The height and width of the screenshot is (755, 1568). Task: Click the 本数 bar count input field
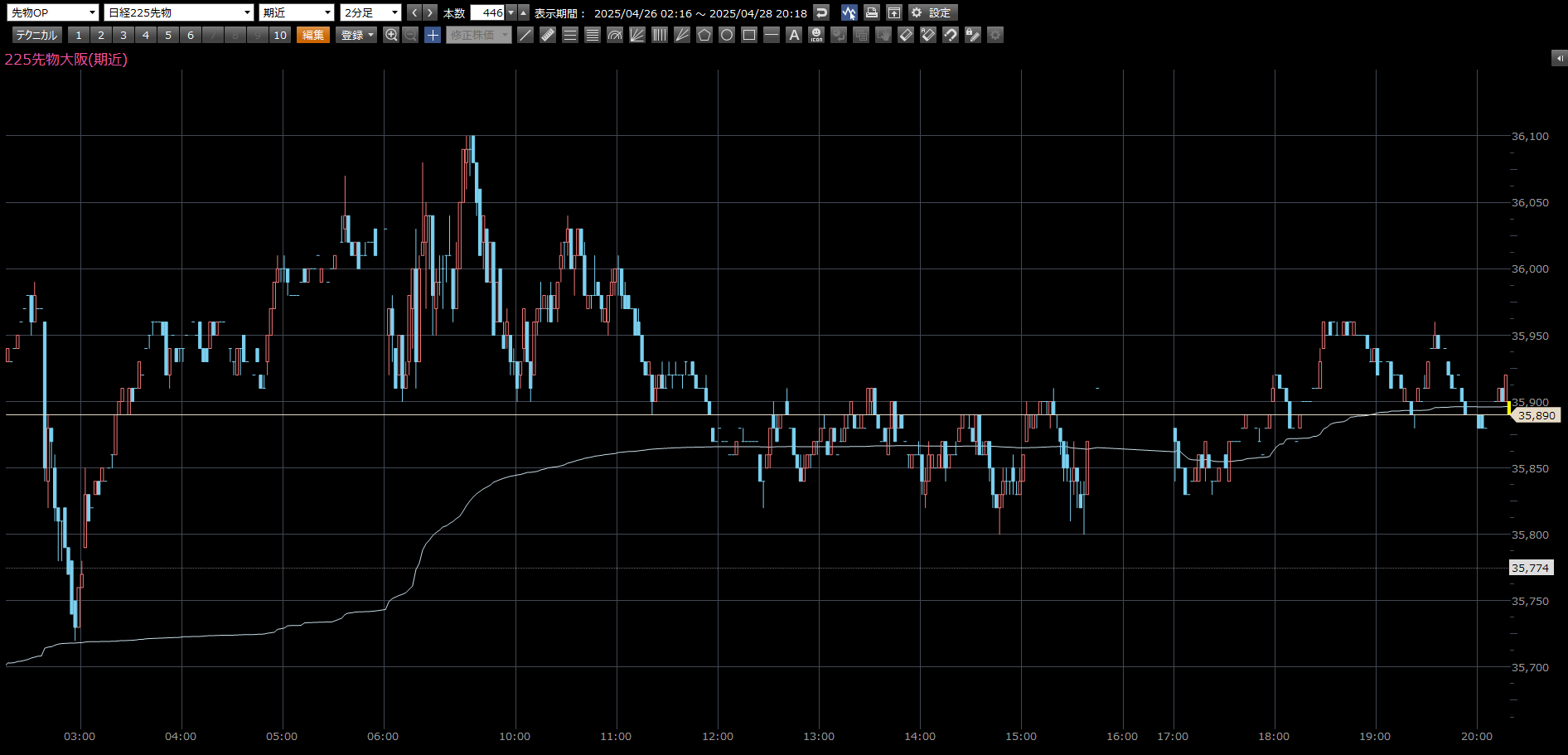487,12
